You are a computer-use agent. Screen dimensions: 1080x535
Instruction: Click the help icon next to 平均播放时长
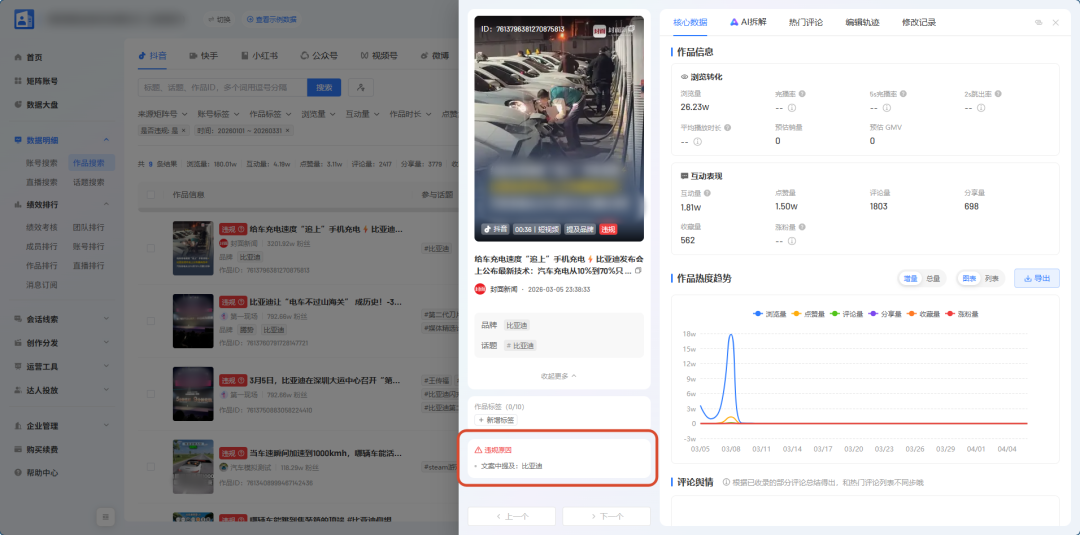coord(727,127)
